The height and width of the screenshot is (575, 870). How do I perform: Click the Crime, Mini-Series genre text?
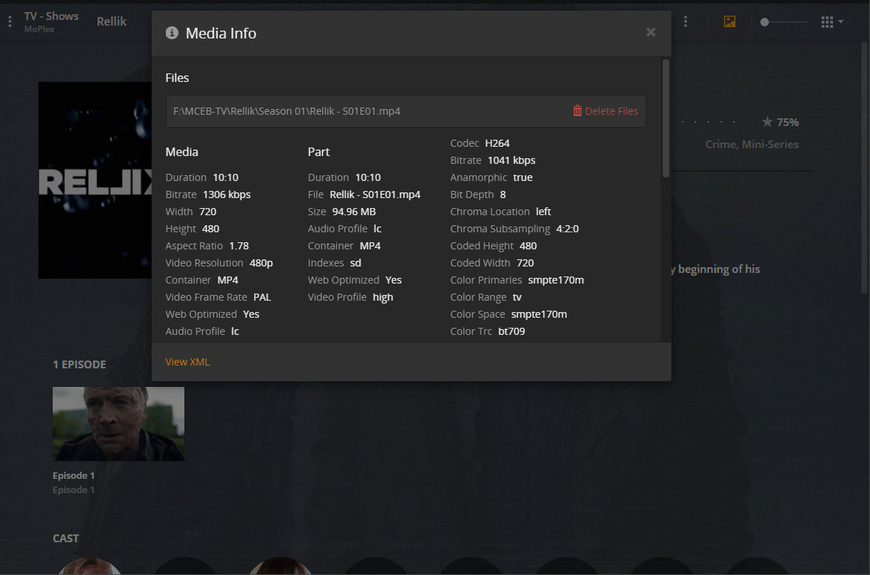click(x=752, y=144)
